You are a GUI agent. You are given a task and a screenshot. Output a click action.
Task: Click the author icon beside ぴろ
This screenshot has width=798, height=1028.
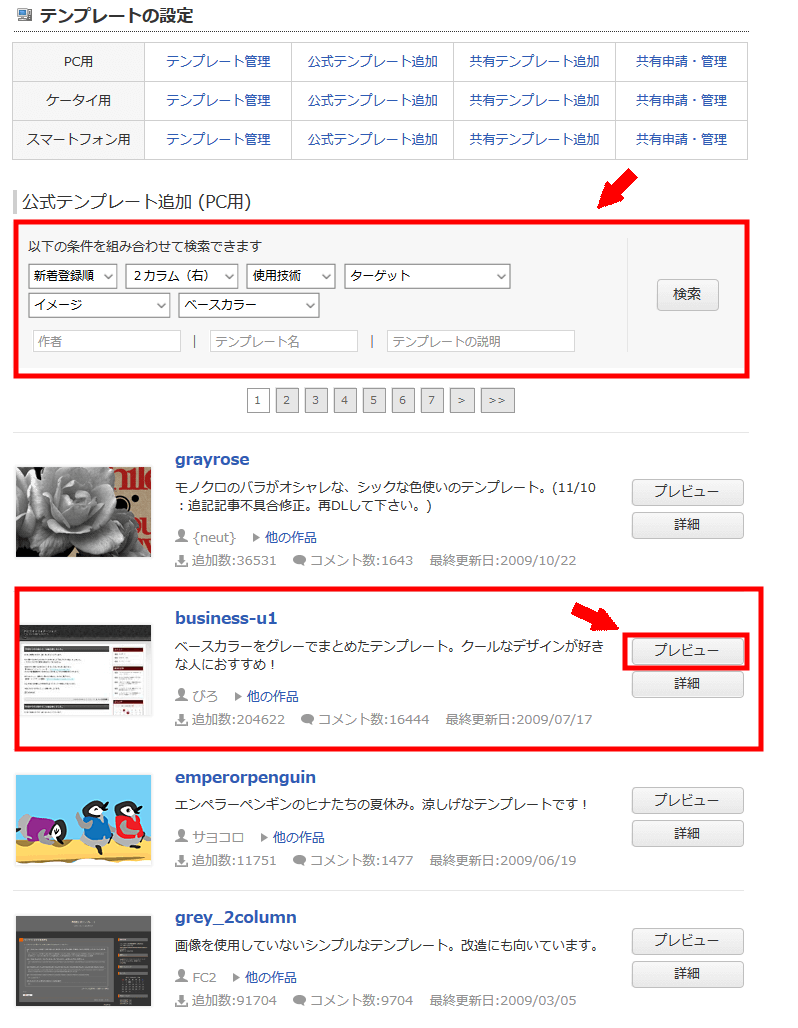point(182,694)
